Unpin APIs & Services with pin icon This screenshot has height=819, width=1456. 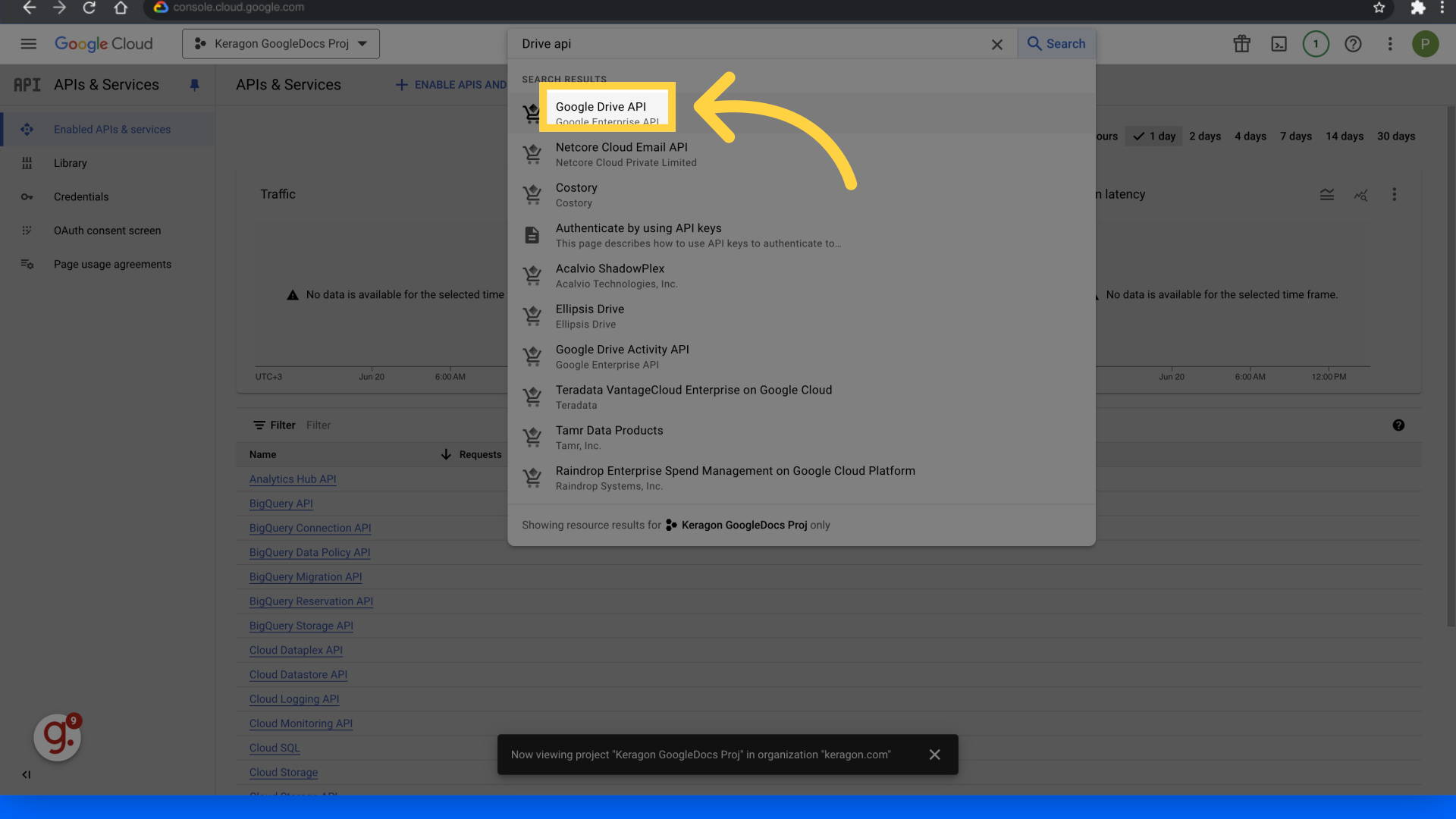[x=194, y=85]
